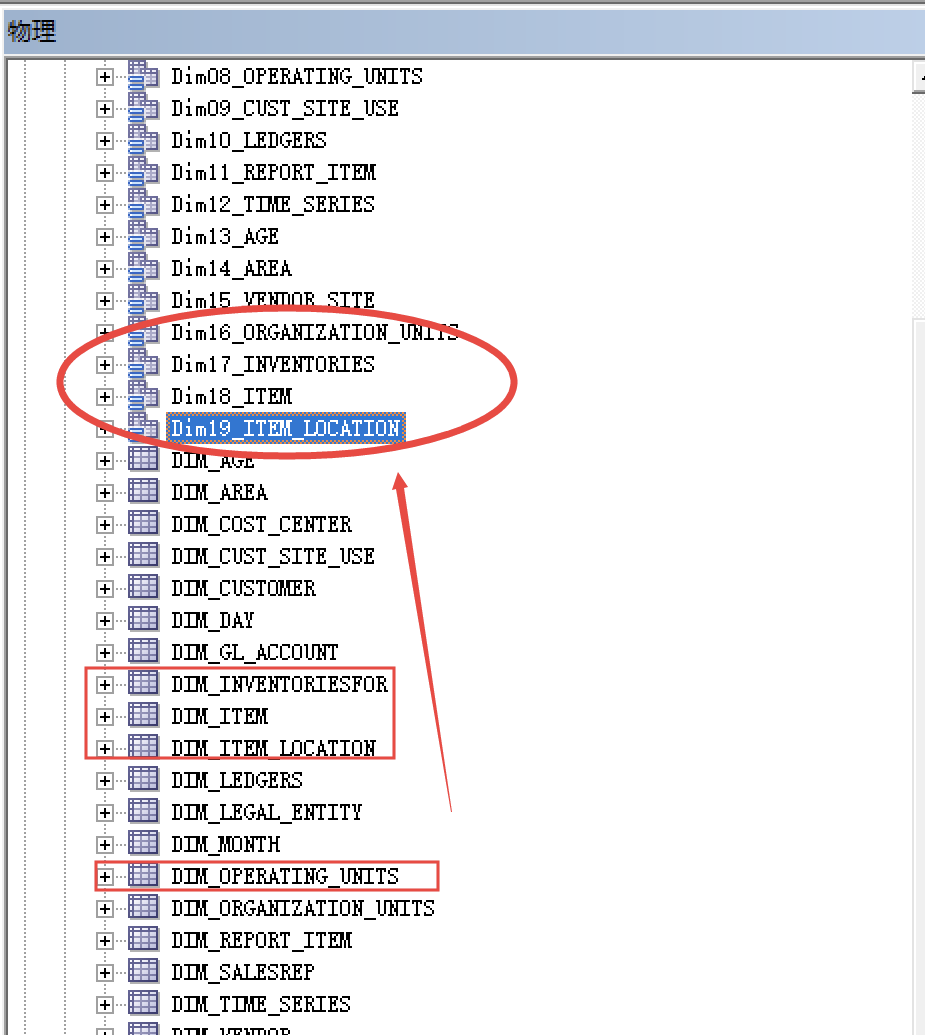Select DIM_ORGANIZATION_UNITS in the tree
The image size is (925, 1035).
pos(302,908)
